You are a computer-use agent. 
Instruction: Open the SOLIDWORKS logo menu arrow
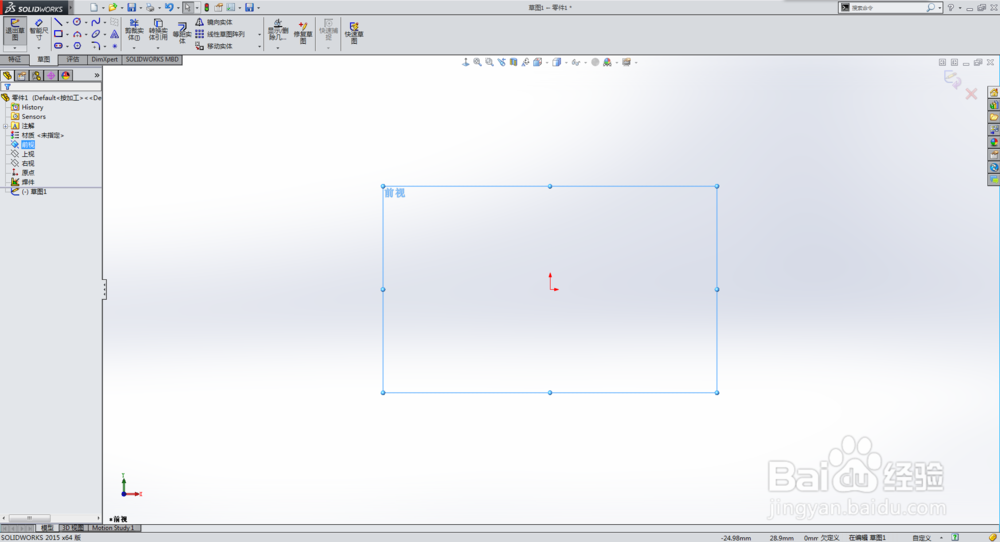[70, 8]
